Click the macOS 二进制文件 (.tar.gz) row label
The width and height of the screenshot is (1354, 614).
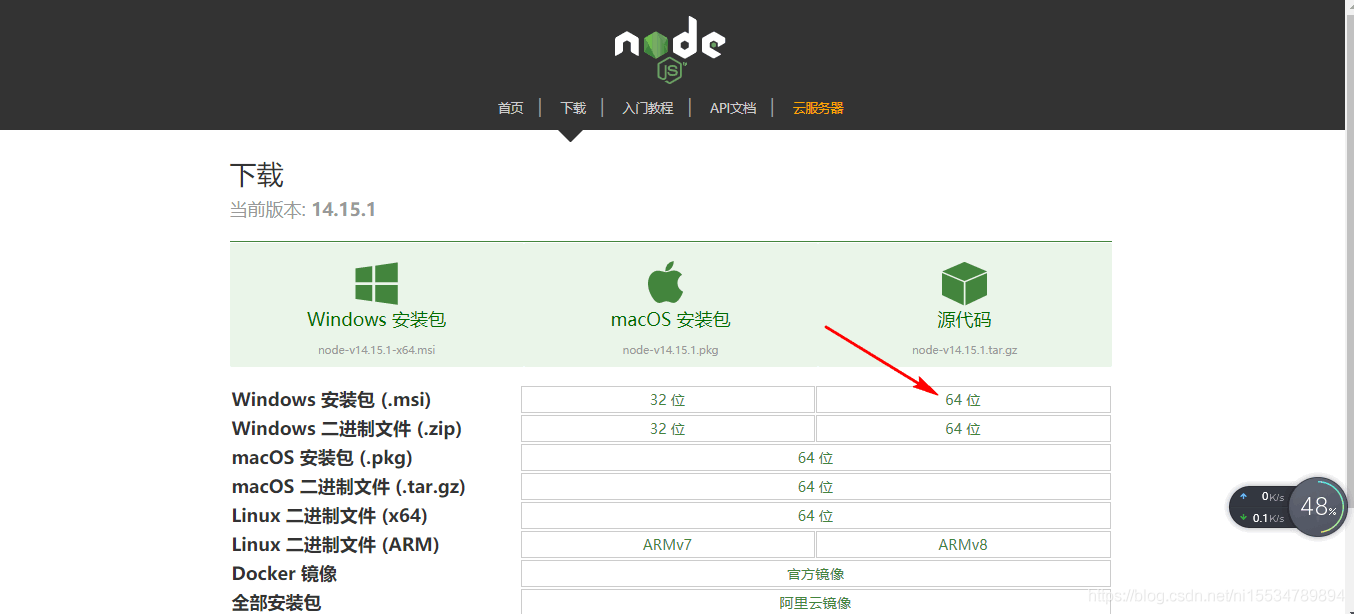click(x=349, y=487)
